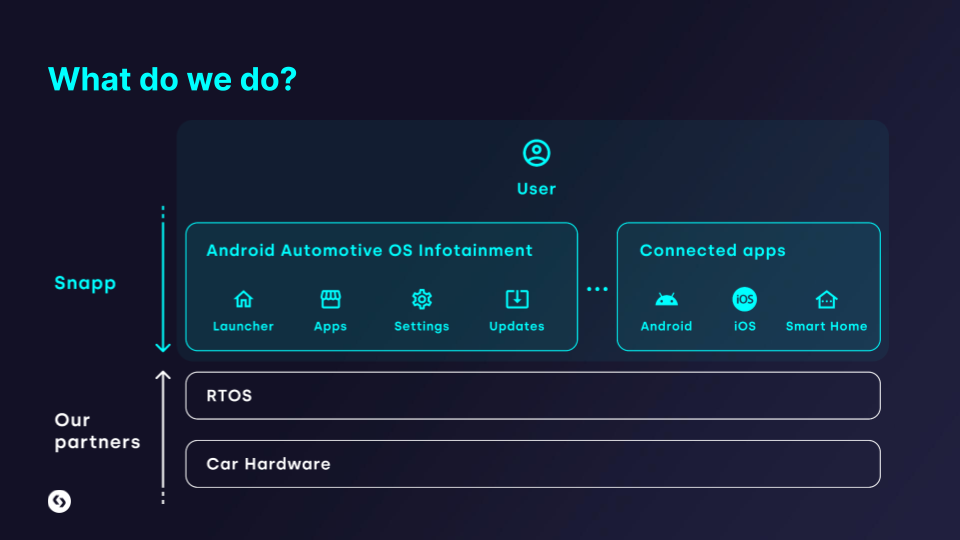Select the Car Hardware layer box

point(533,464)
